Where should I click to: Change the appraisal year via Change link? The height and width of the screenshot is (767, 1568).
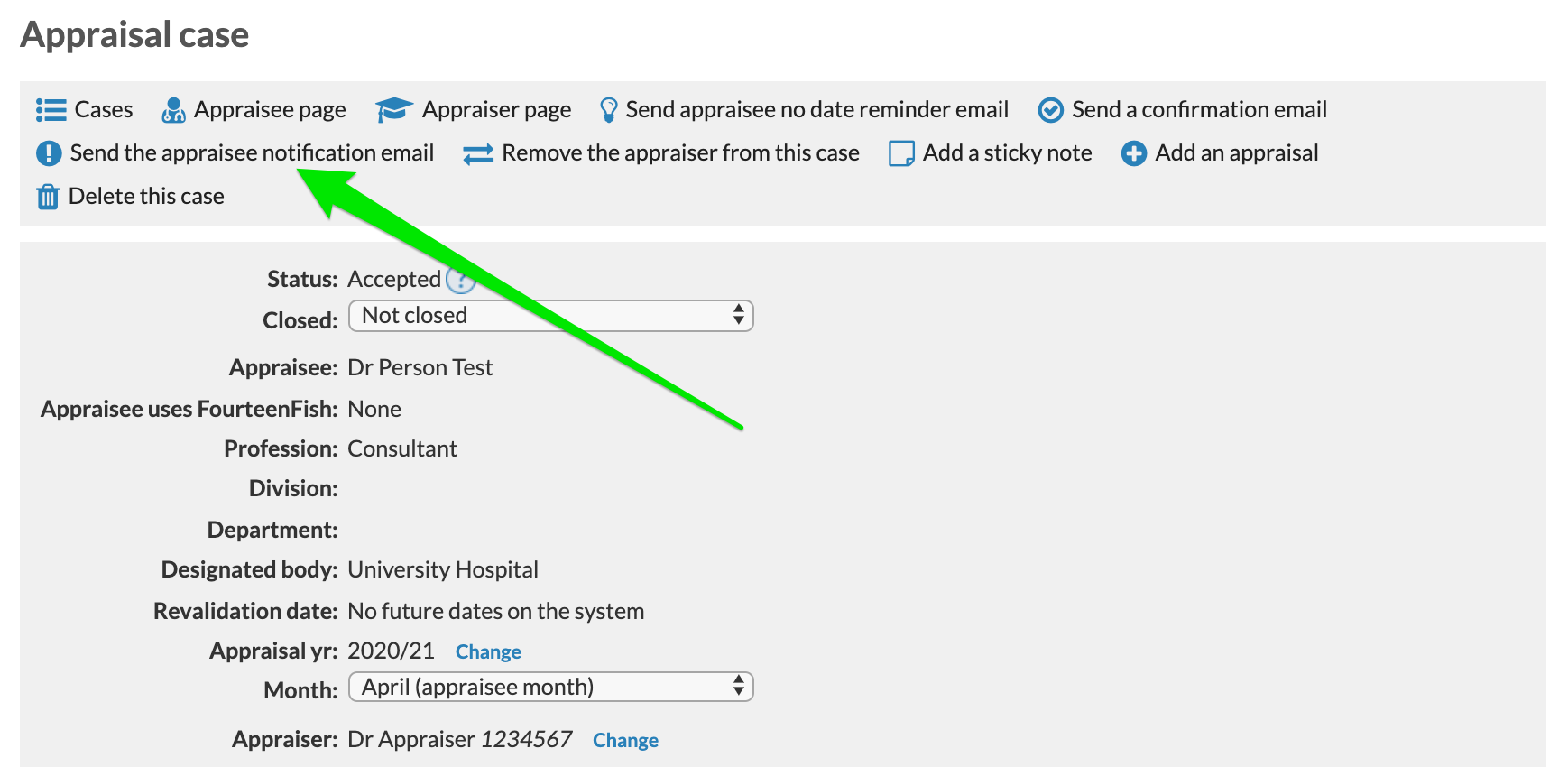[488, 651]
